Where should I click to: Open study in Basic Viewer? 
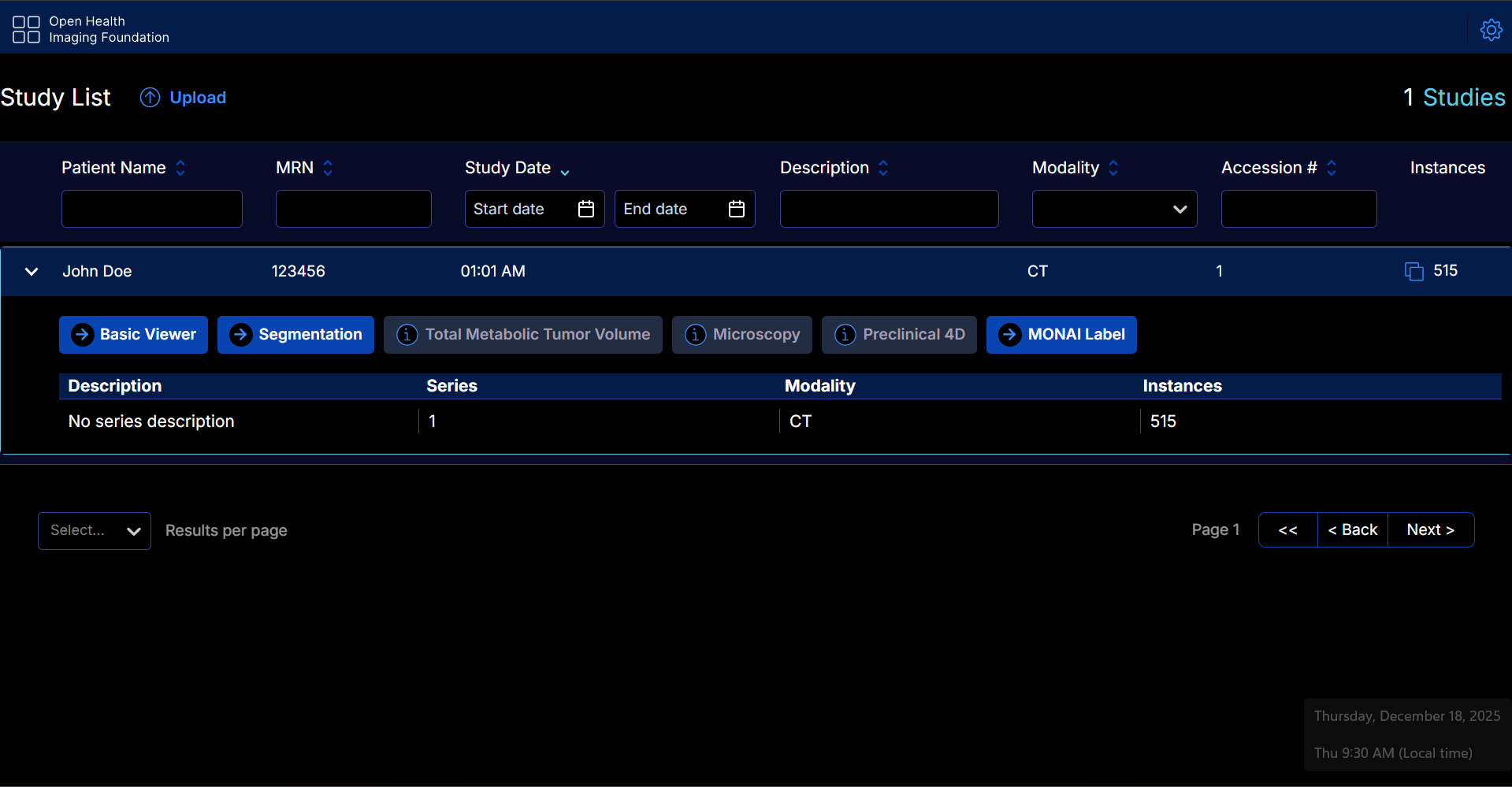pos(133,335)
